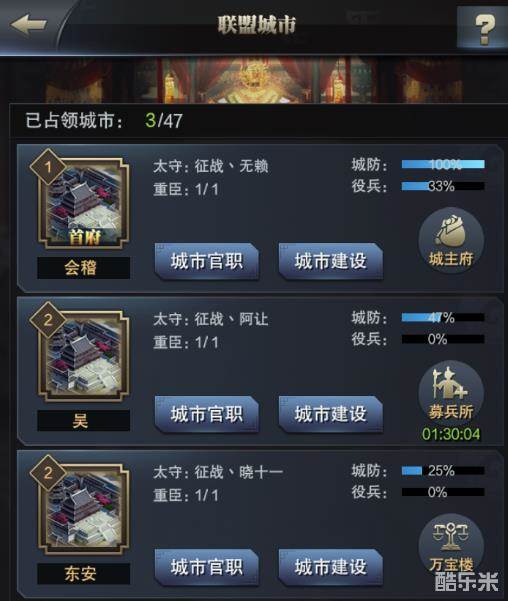Viewport: 508px width, 601px height.
Task: Open 城市建设 for 东安
Action: coord(330,567)
